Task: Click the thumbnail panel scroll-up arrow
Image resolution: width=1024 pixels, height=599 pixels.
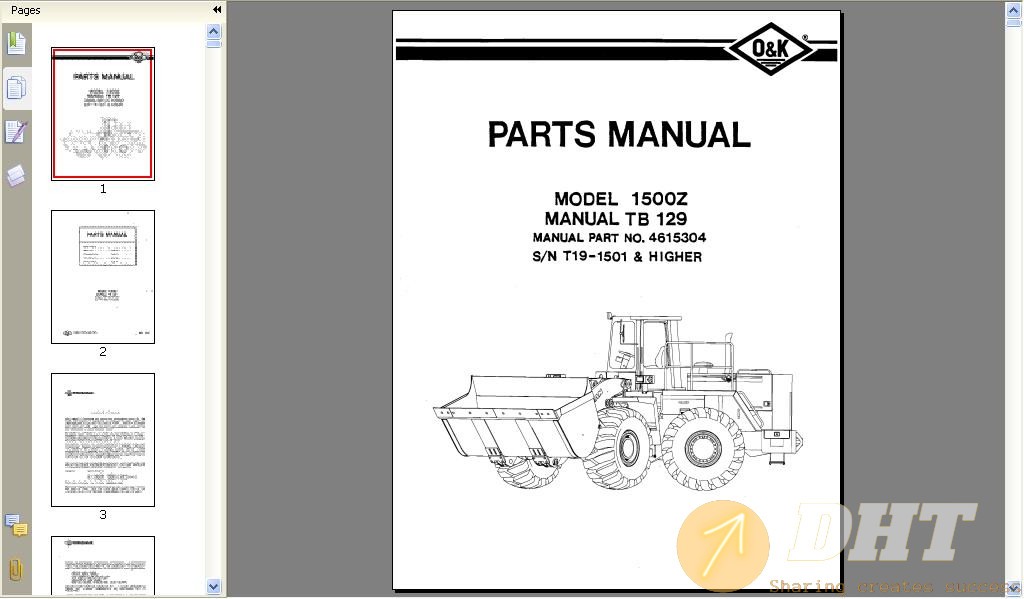Action: (x=214, y=31)
